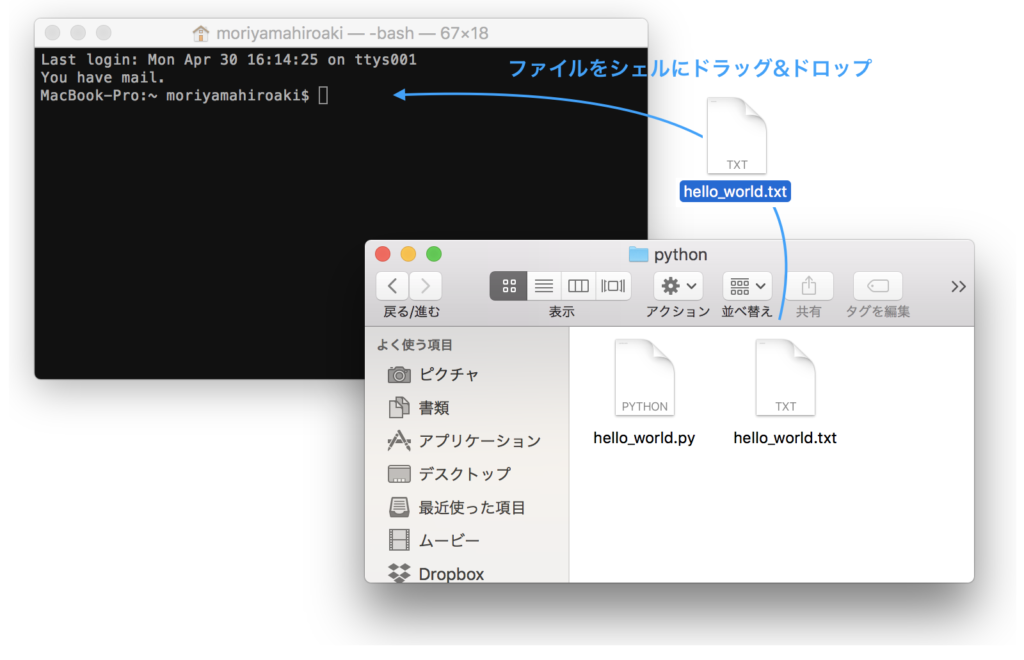
Task: Switch Finder to icon view
Action: (508, 285)
